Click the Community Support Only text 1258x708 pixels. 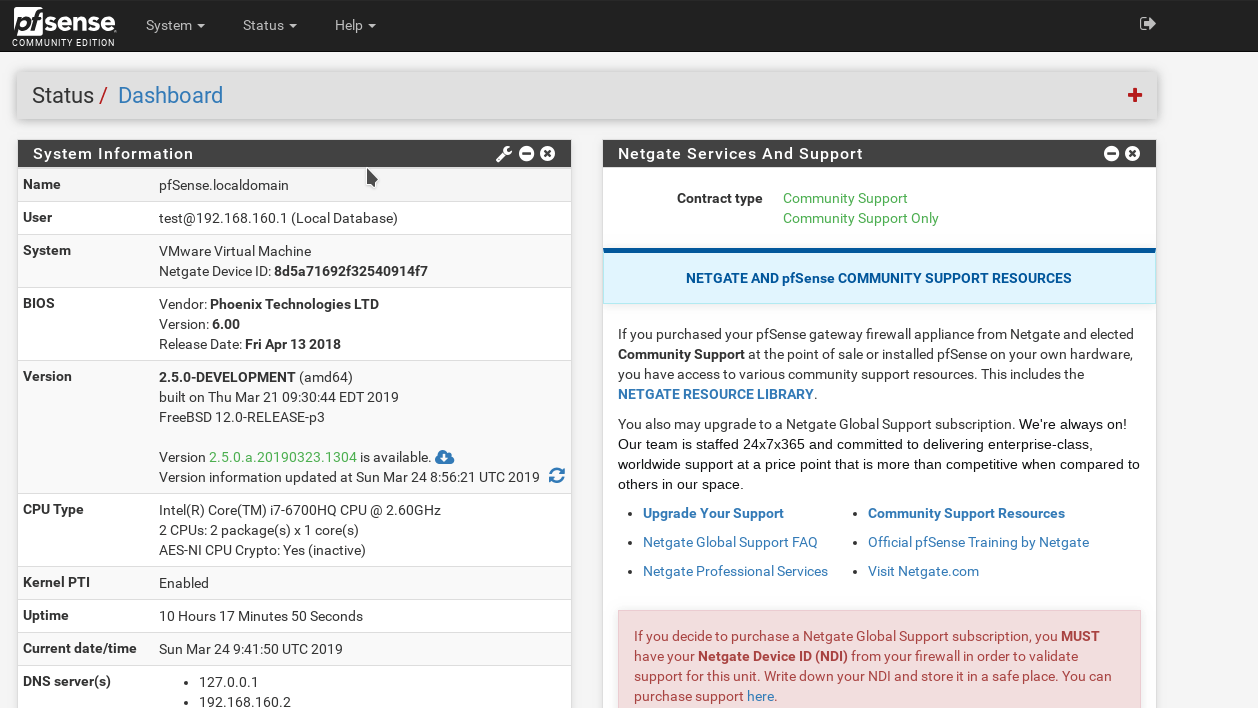[x=861, y=218]
